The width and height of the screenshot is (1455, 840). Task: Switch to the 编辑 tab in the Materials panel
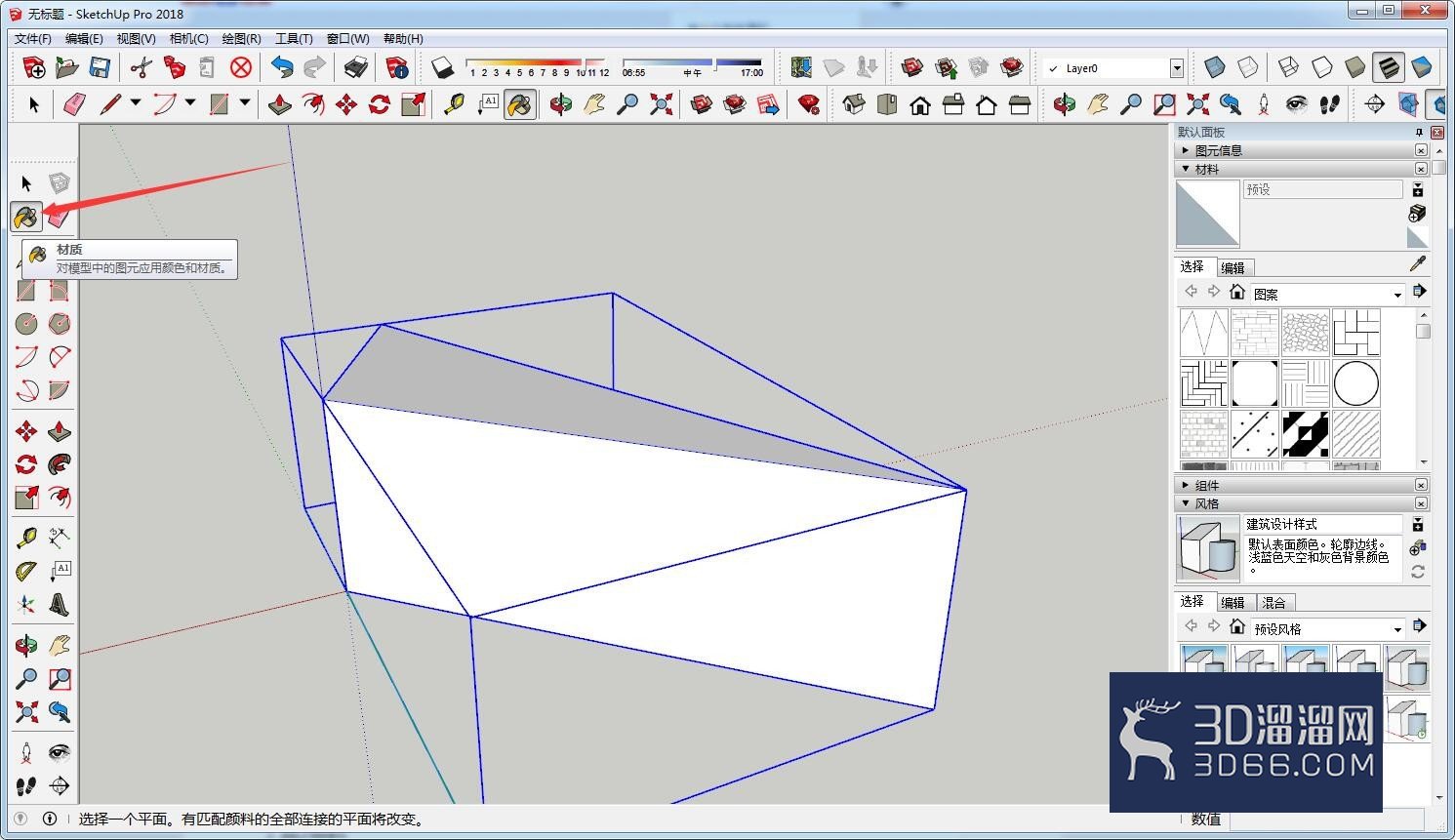tap(1233, 268)
